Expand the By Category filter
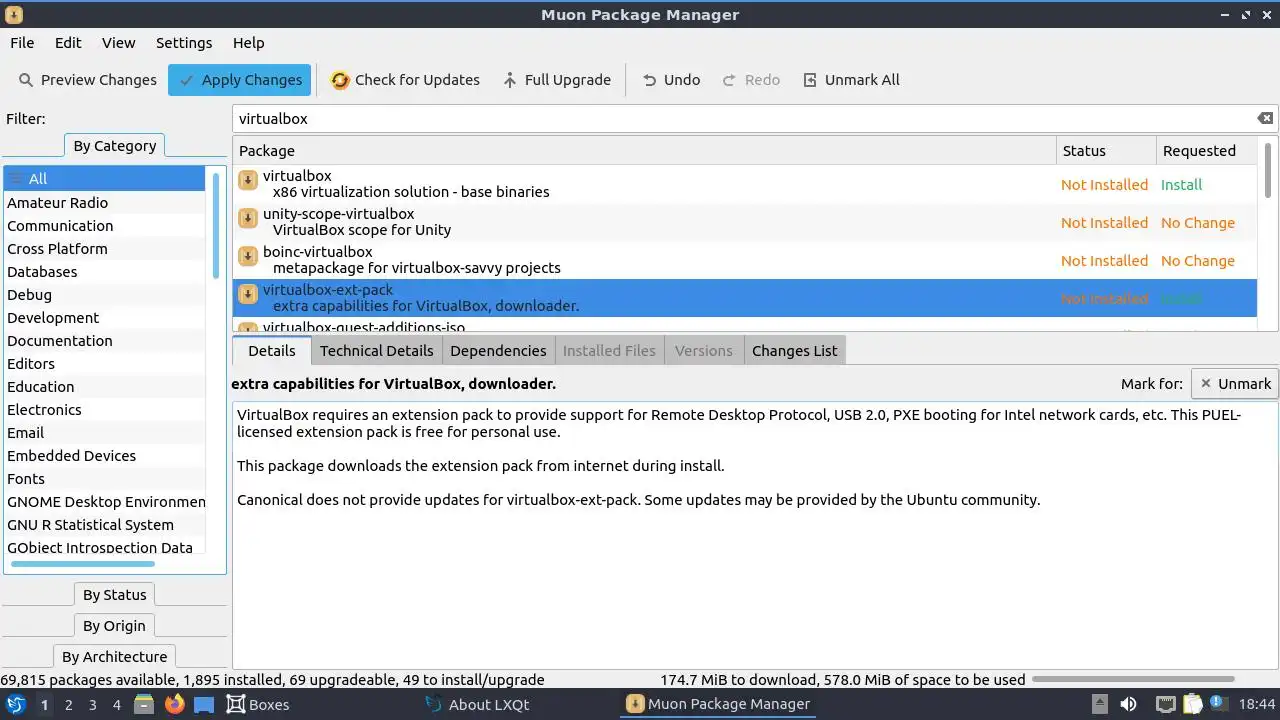Viewport: 1280px width, 720px height. click(115, 146)
